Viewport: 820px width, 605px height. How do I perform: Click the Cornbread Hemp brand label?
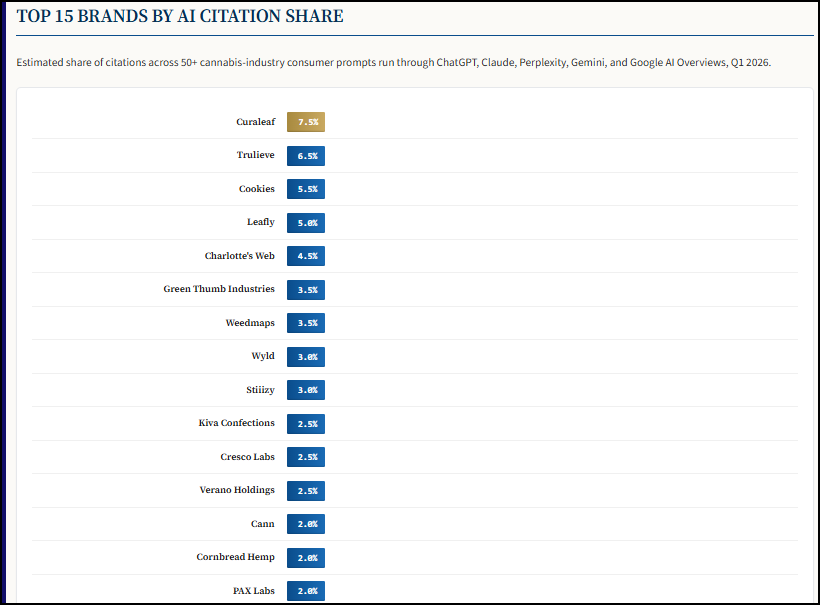[235, 557]
